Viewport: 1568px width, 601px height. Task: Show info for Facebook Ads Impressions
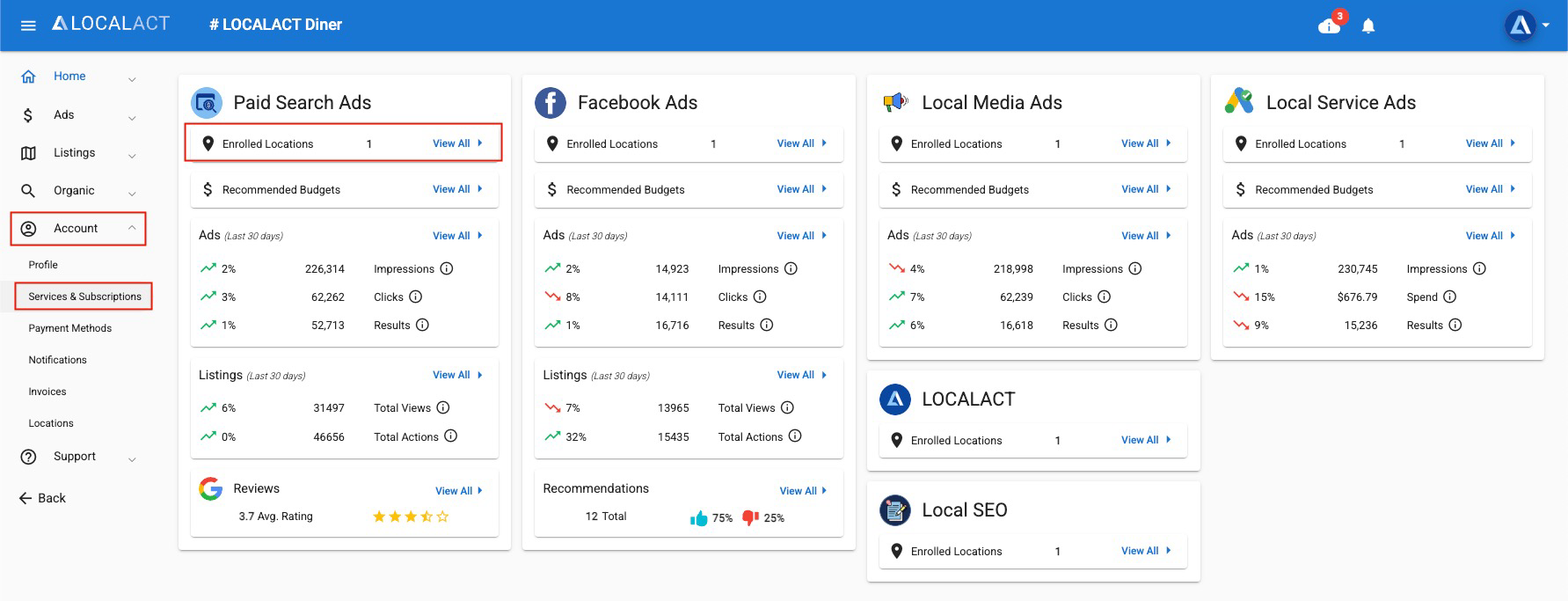(x=791, y=268)
